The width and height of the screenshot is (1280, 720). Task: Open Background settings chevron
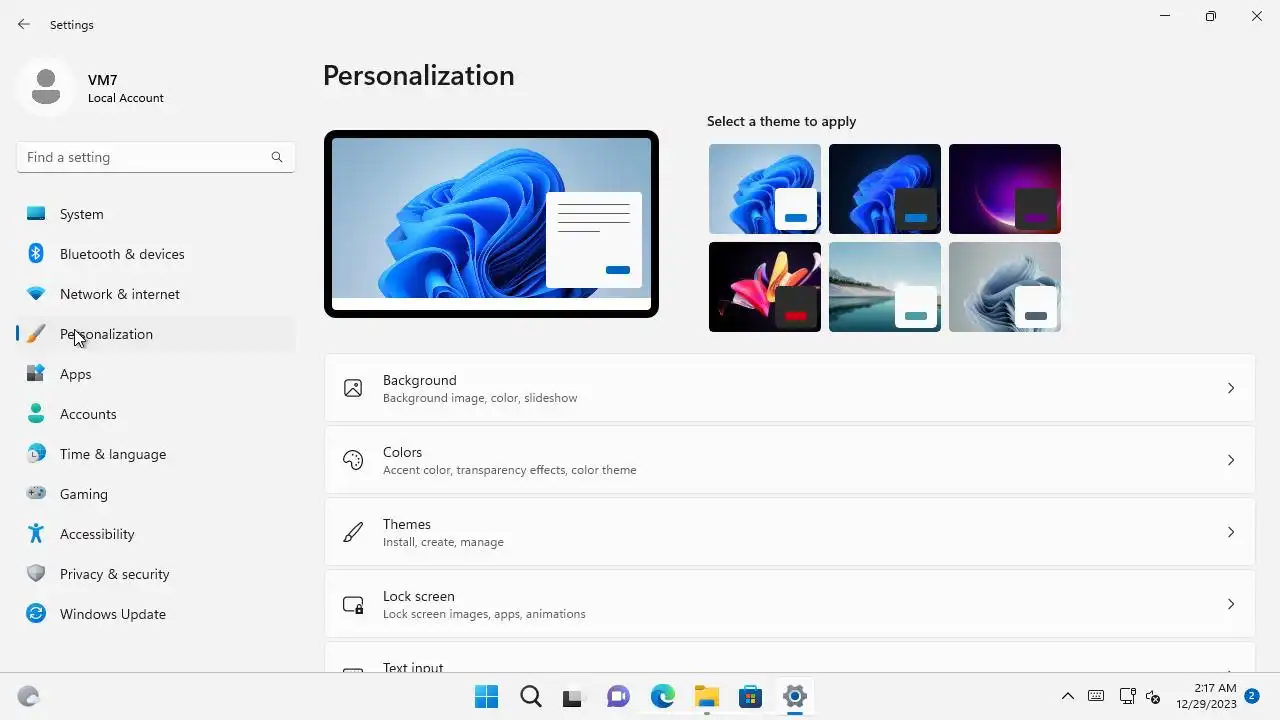tap(1231, 388)
